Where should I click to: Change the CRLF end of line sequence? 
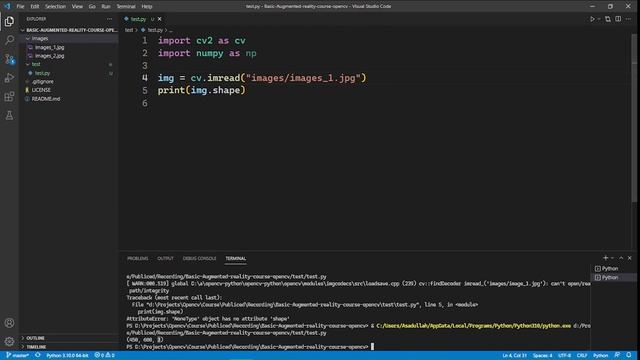tap(582, 356)
